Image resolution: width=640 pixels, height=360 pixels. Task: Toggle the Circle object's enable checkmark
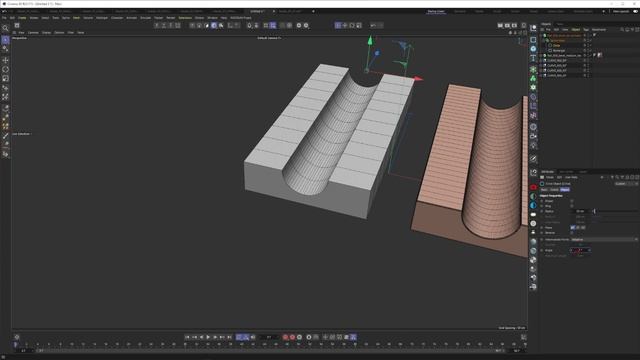tap(590, 45)
